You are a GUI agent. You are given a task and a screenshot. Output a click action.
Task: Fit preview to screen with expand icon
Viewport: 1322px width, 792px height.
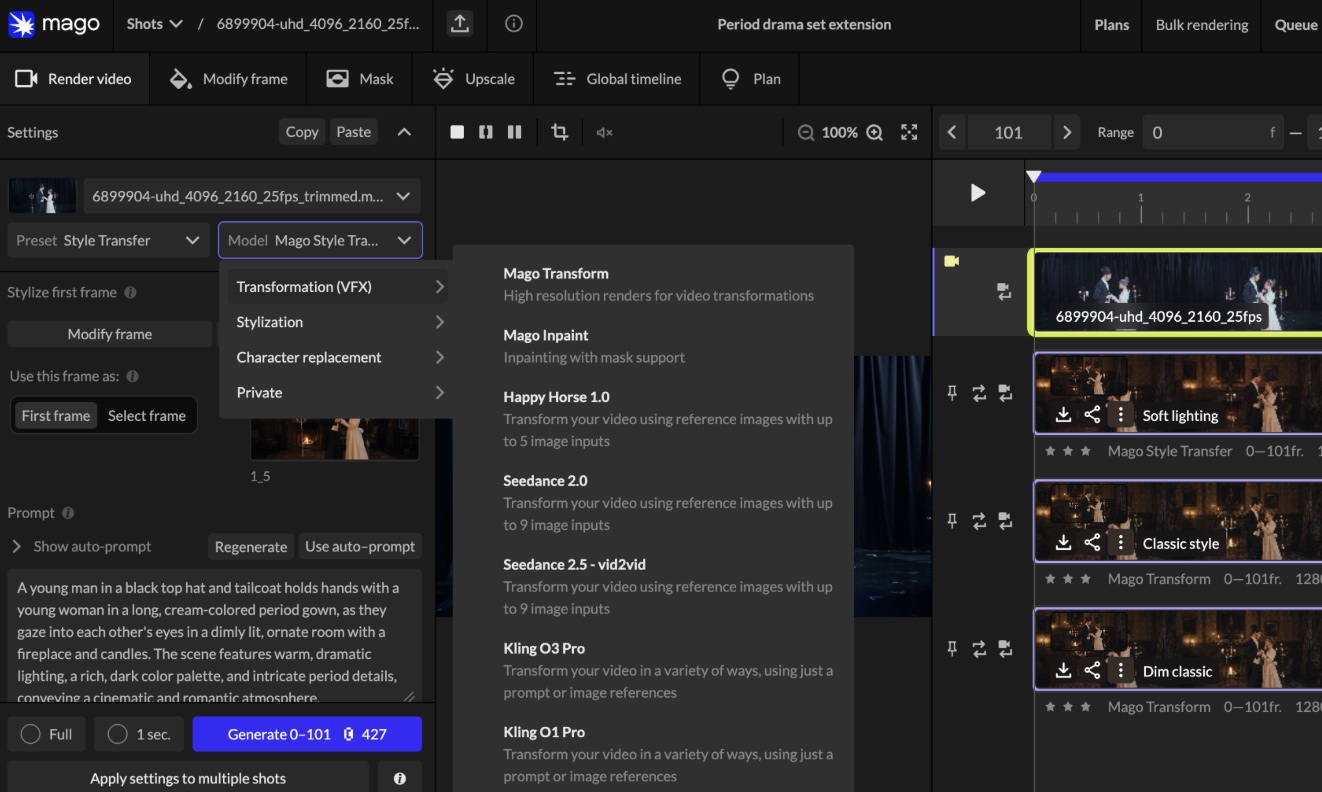click(909, 132)
